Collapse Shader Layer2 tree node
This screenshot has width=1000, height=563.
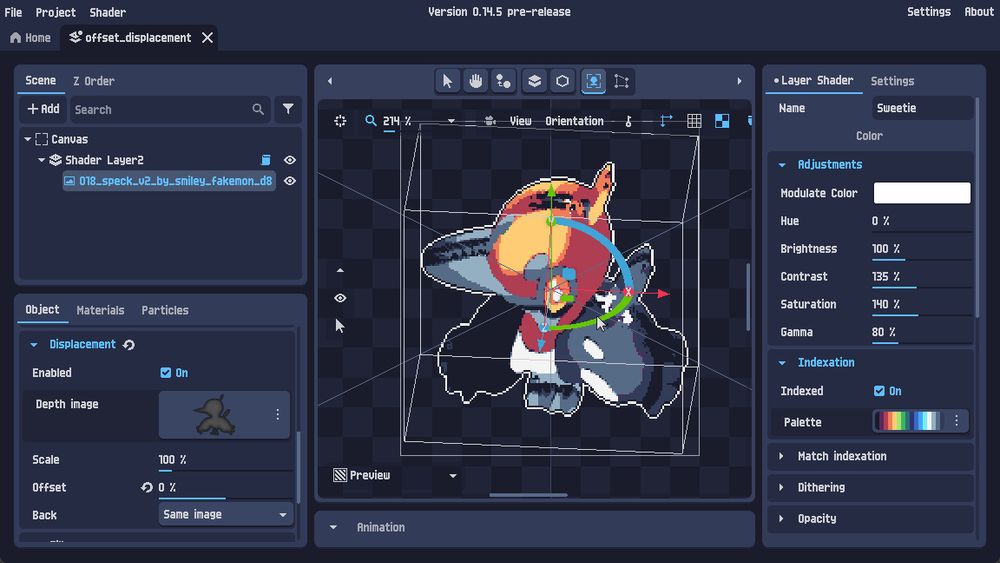tap(41, 160)
